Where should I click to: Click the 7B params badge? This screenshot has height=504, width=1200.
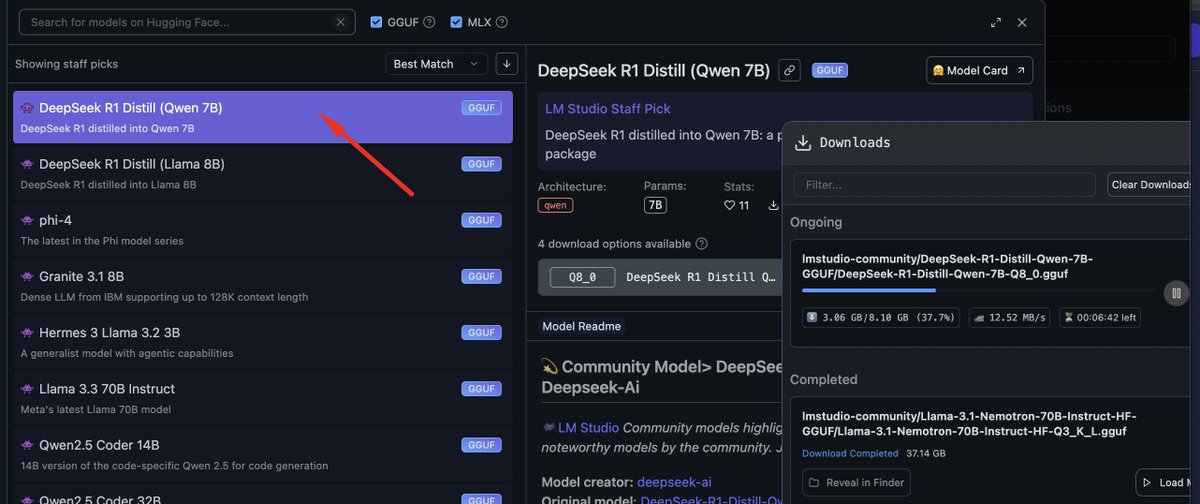point(655,205)
